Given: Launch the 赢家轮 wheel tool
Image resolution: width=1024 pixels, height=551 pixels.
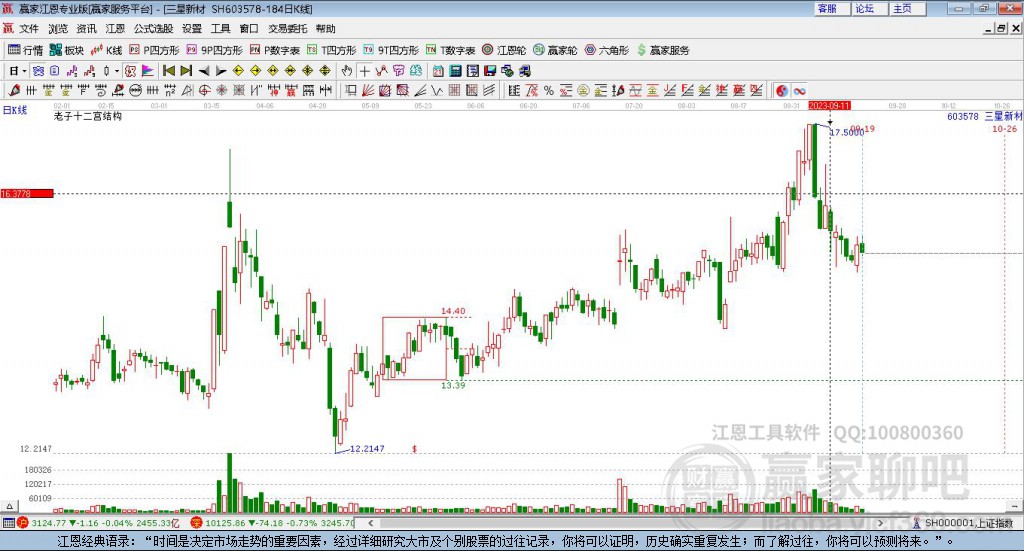Looking at the screenshot, I should tap(555, 50).
